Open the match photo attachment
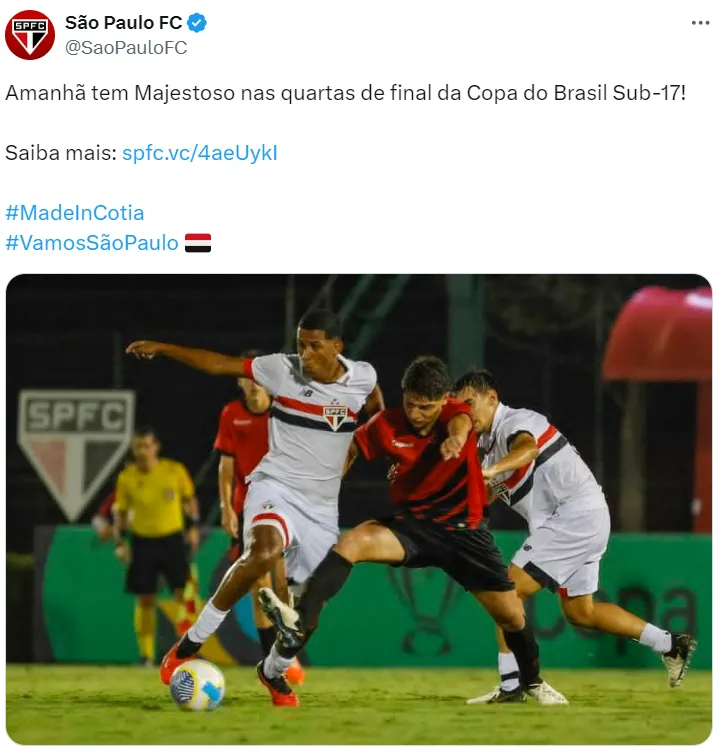Viewport: 724px width, 755px height. tap(359, 509)
